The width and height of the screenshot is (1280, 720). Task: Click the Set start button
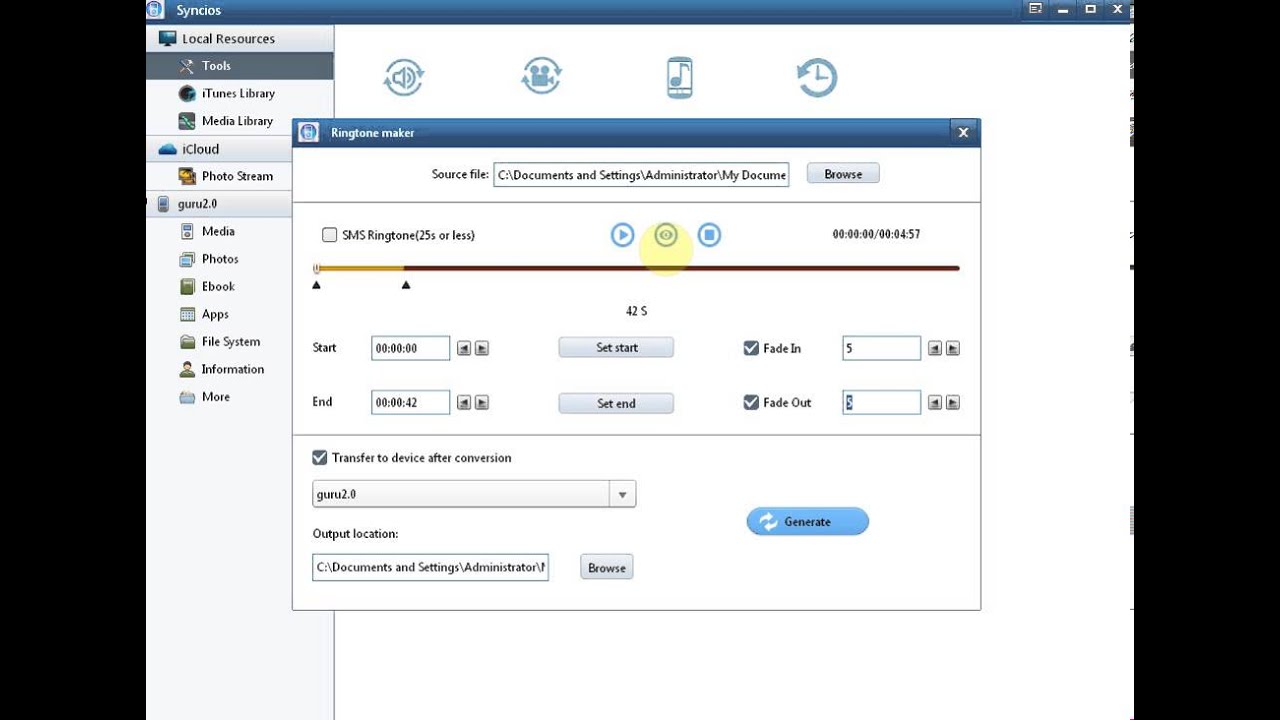[616, 348]
